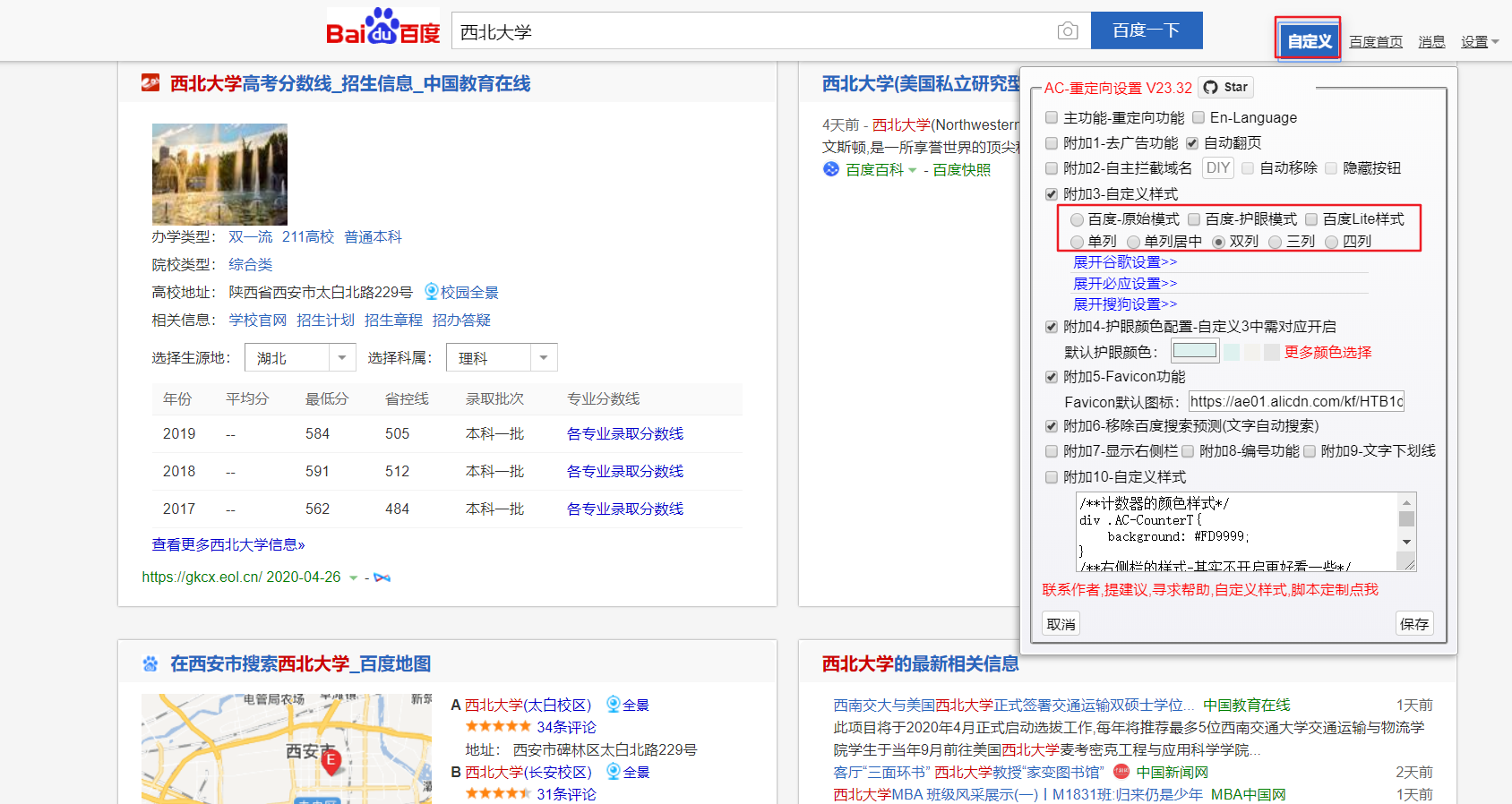Image resolution: width=1512 pixels, height=804 pixels.
Task: Click the Baidu paw icon beside 百度百科
Action: coord(831,169)
